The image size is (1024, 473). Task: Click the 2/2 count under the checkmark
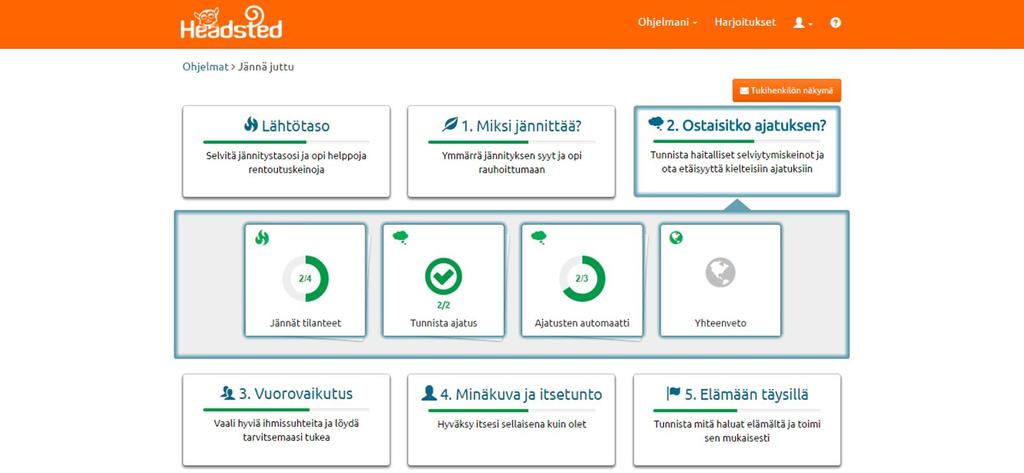tap(443, 305)
